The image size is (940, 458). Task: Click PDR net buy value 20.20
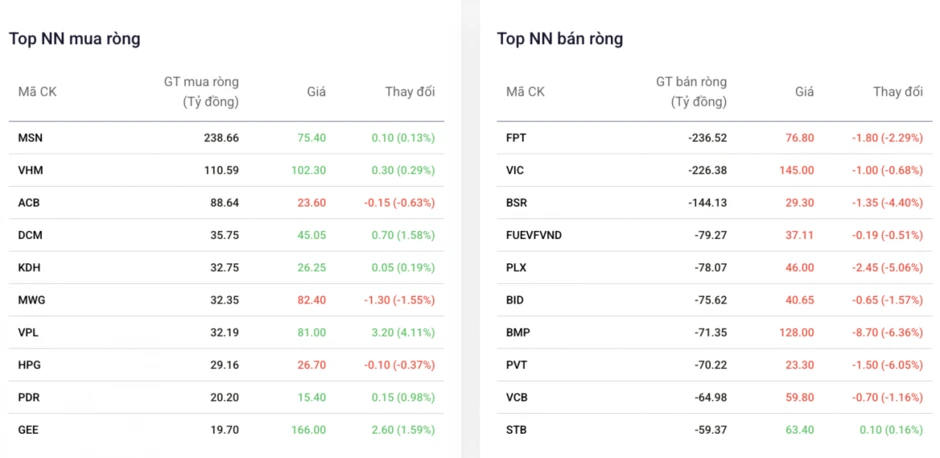224,397
